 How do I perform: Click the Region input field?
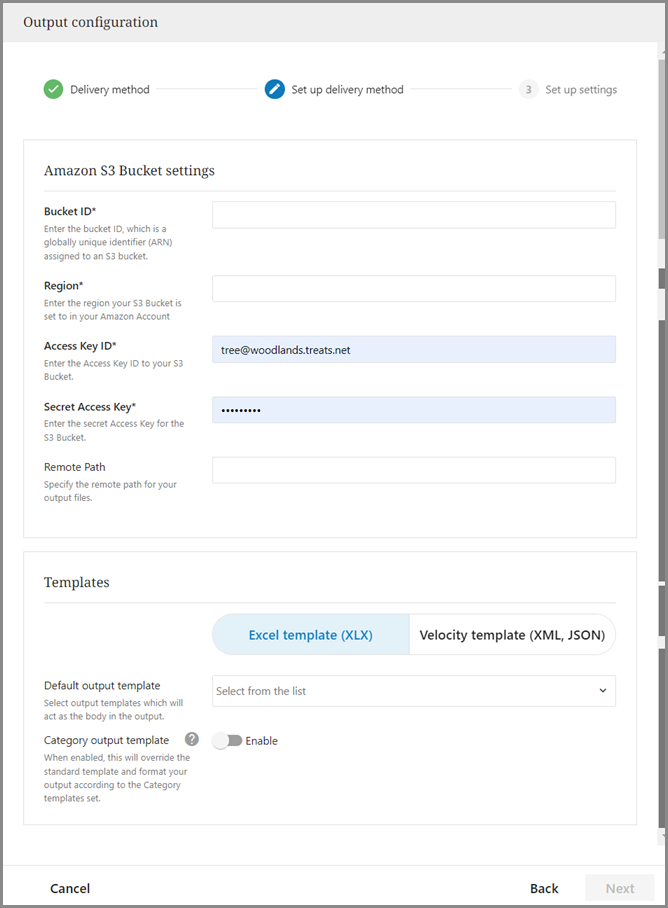[x=413, y=289]
